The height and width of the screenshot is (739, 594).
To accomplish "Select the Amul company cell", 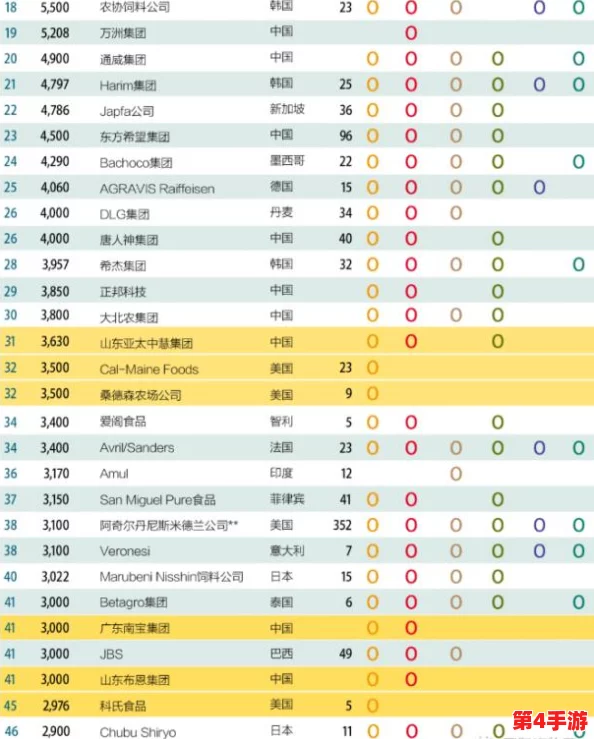I will pyautogui.click(x=114, y=473).
